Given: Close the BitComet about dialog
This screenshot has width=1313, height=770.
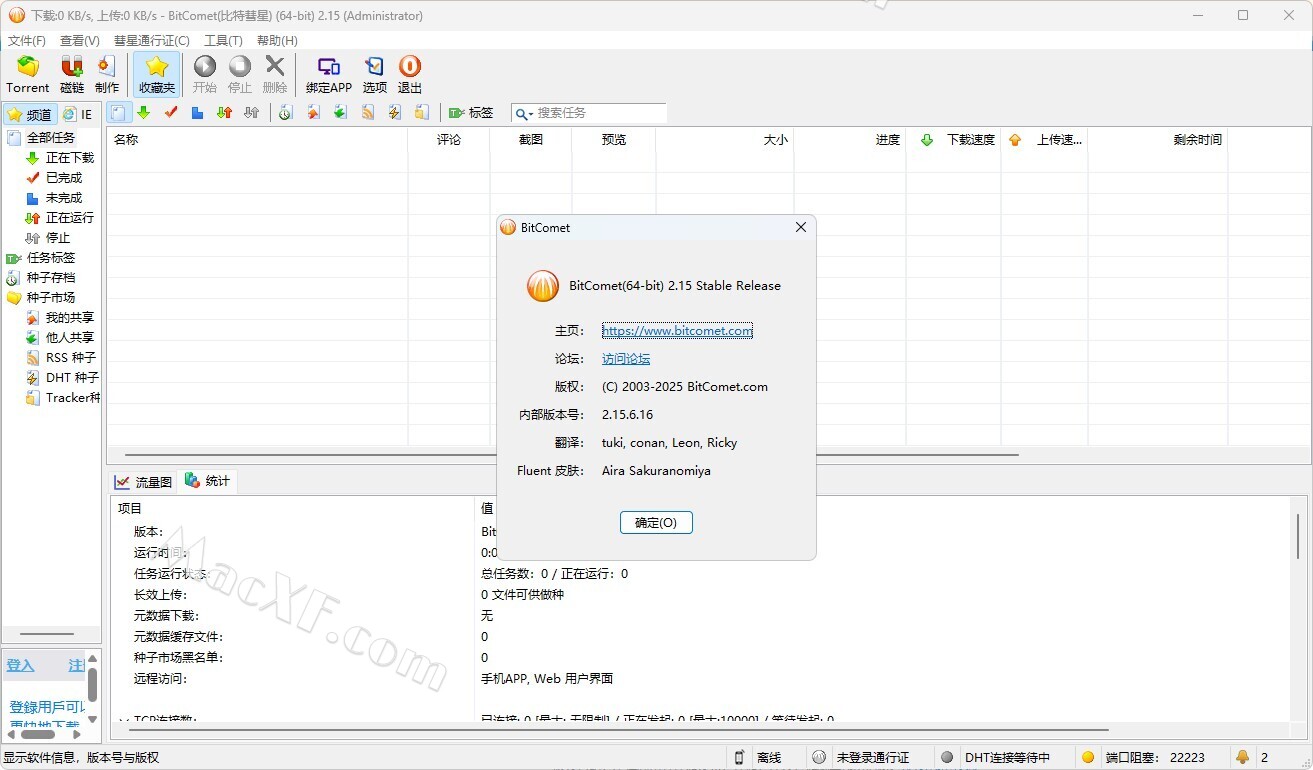Looking at the screenshot, I should coord(800,228).
